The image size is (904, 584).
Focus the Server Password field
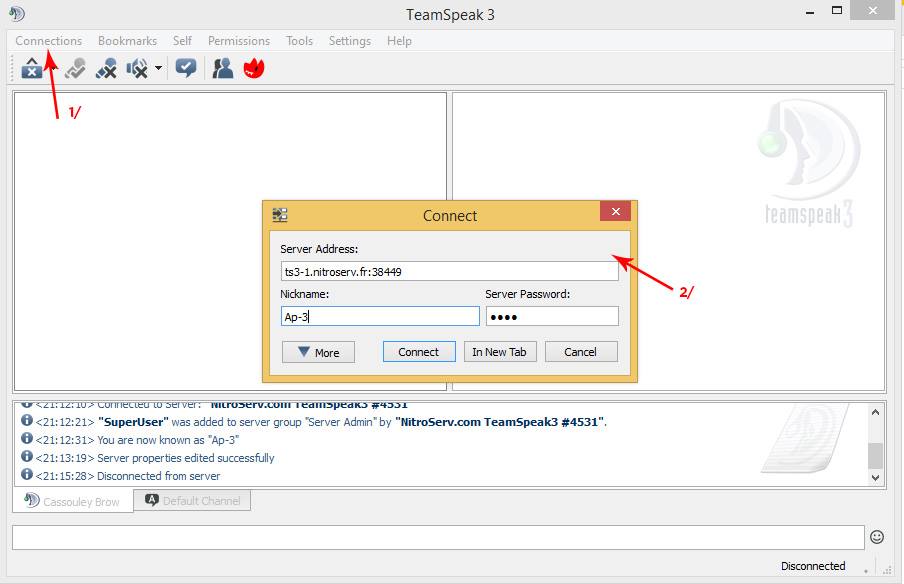(552, 316)
